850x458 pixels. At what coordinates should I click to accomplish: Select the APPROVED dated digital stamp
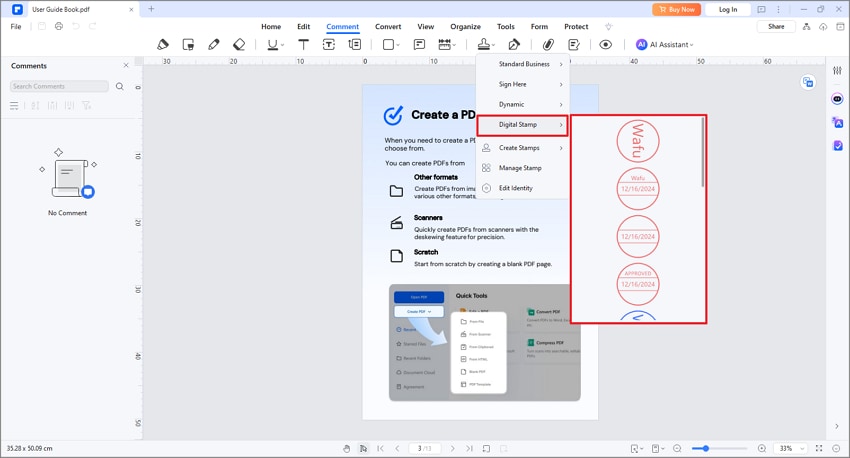tap(638, 284)
